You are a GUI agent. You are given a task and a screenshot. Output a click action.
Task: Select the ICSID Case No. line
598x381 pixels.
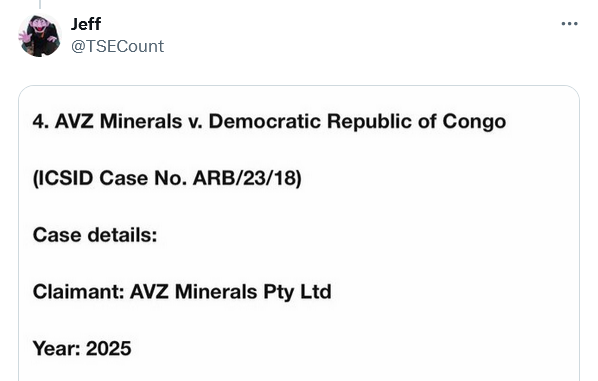[x=167, y=178]
